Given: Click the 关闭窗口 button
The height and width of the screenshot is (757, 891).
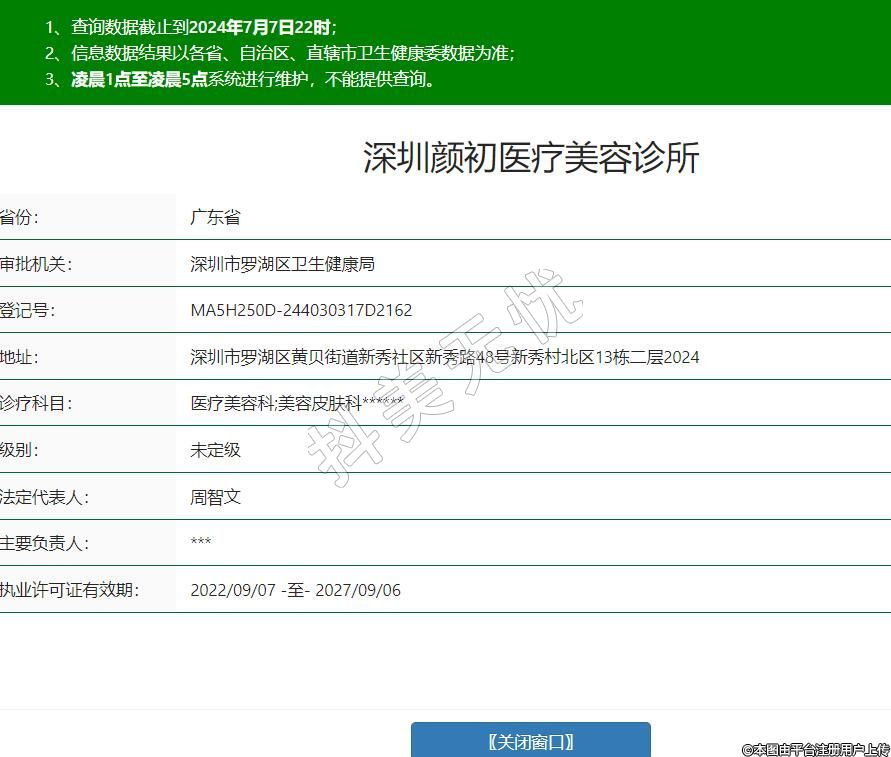Looking at the screenshot, I should pos(530,741).
